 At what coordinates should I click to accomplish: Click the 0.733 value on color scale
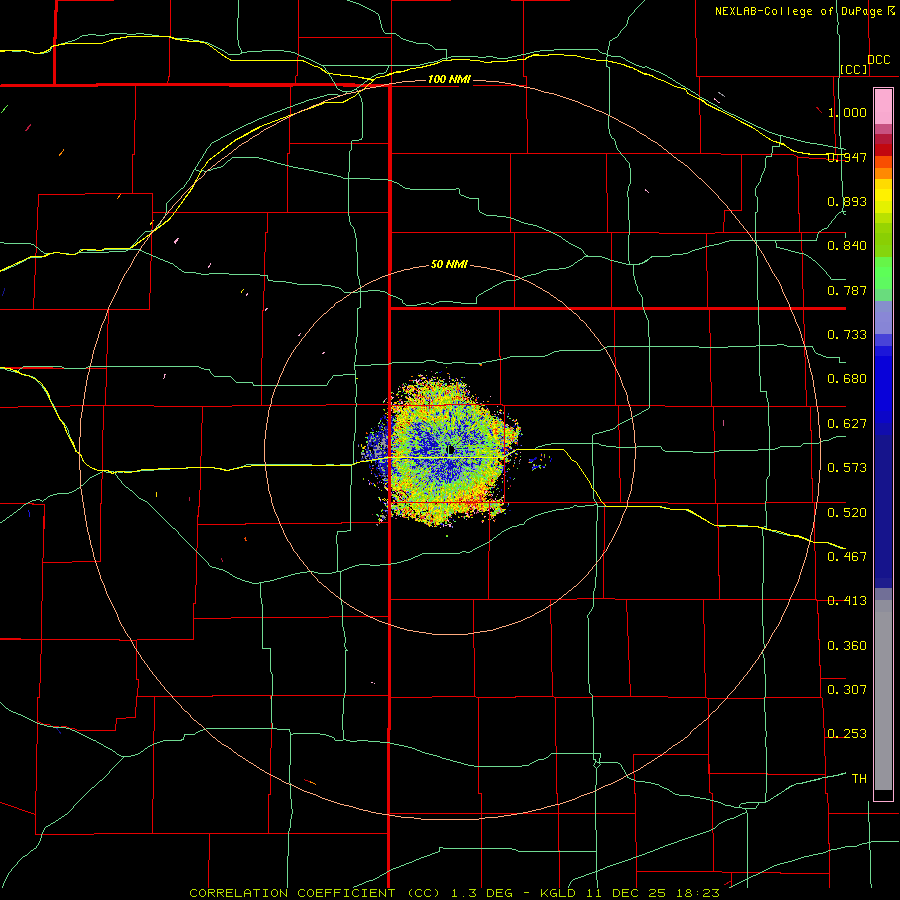(847, 335)
